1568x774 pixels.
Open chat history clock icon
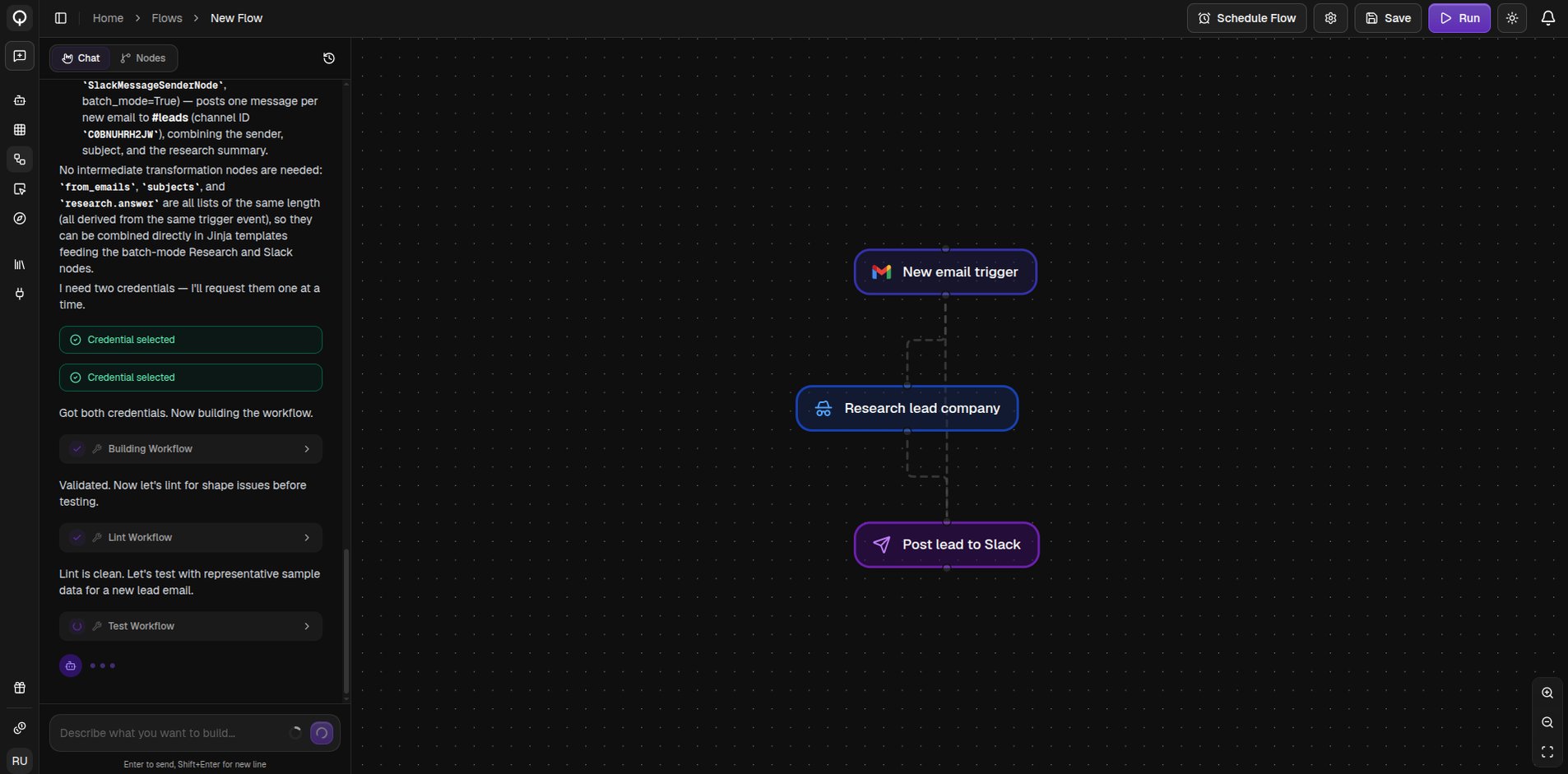point(329,58)
